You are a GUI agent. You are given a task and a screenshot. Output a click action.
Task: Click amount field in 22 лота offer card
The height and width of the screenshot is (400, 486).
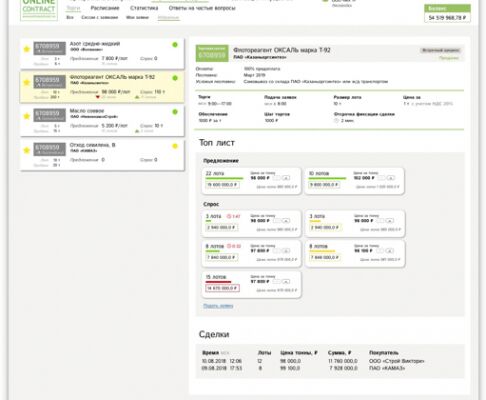tap(222, 184)
